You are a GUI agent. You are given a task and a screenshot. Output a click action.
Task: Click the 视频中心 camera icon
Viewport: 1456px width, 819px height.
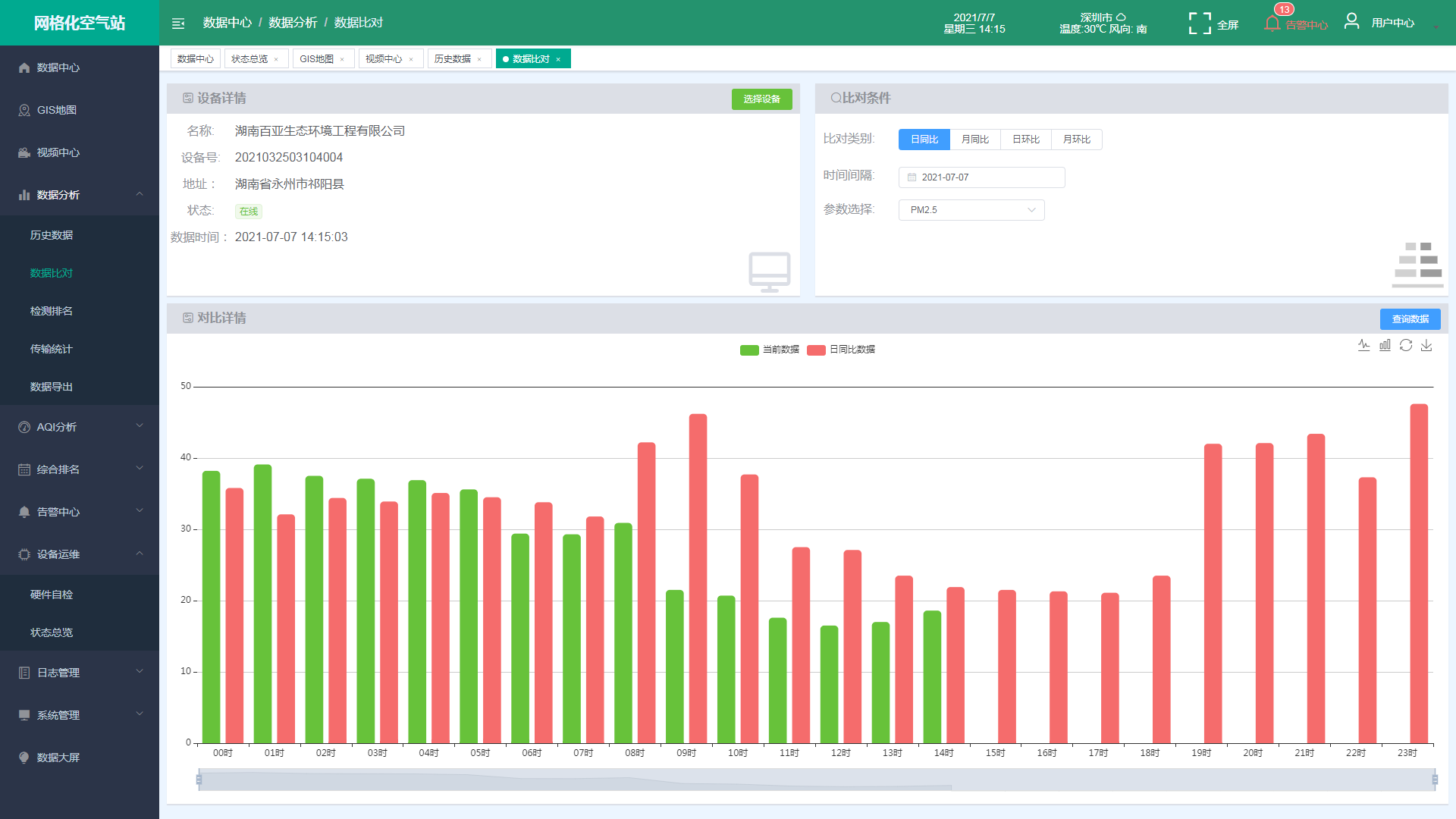coord(24,152)
